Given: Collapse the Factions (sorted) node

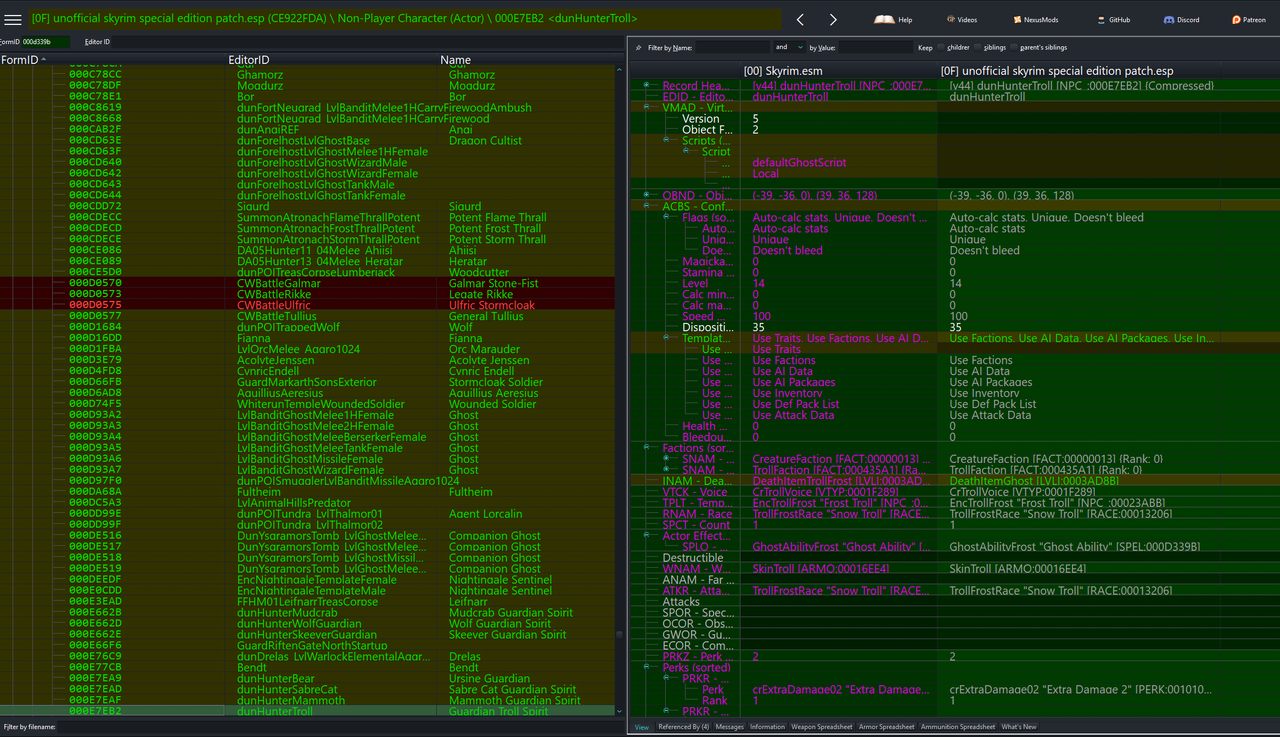Looking at the screenshot, I should pos(647,449).
